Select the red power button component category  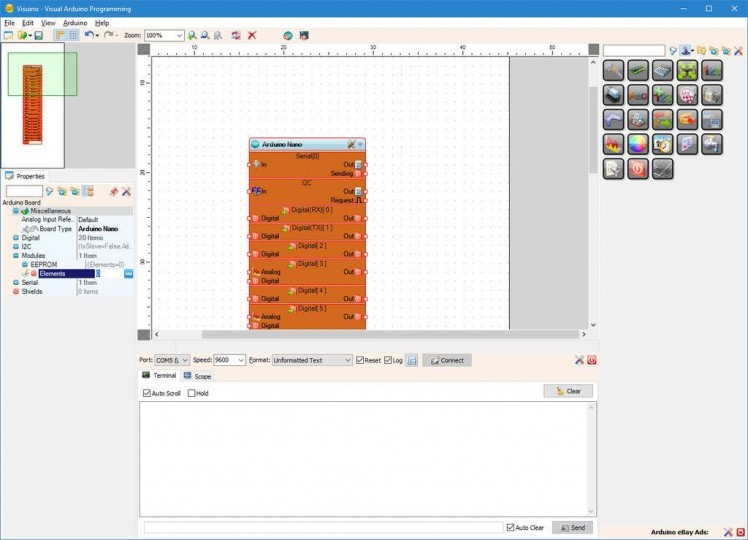tap(637, 169)
